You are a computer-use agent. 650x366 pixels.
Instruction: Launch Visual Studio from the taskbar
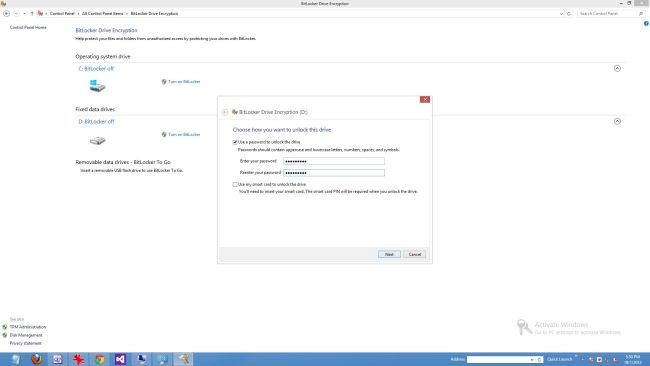[120, 359]
